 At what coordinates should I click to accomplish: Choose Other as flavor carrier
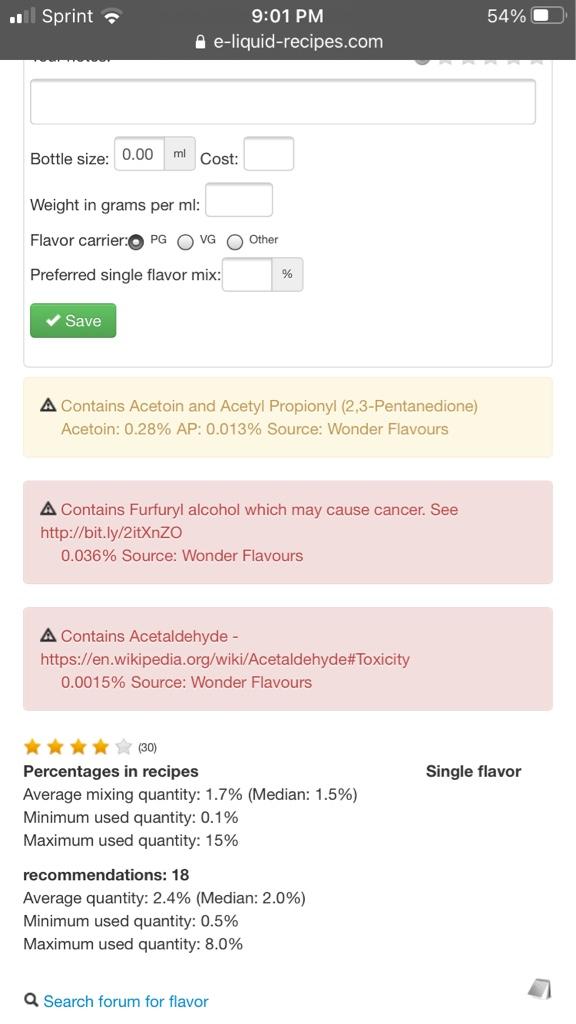[235, 242]
